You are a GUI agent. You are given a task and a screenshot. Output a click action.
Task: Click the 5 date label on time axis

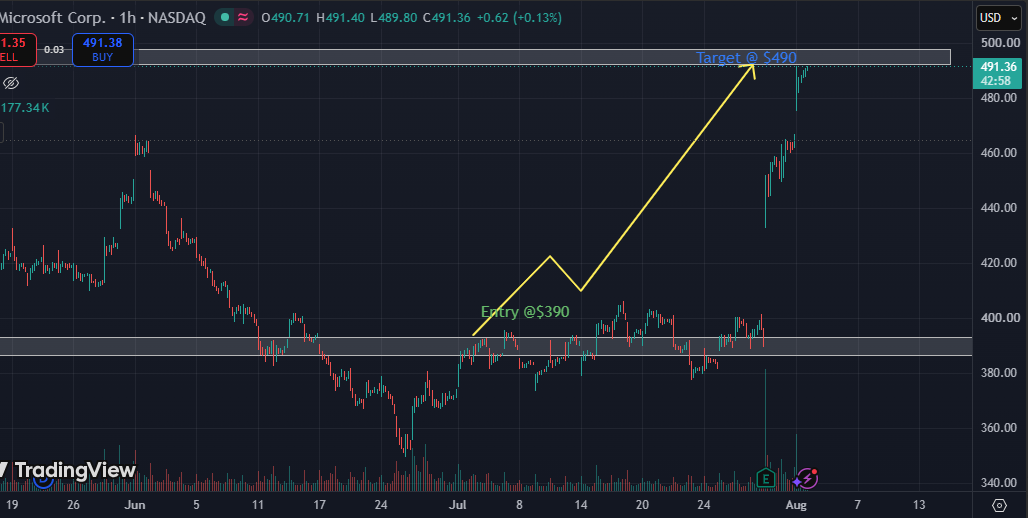[x=196, y=505]
